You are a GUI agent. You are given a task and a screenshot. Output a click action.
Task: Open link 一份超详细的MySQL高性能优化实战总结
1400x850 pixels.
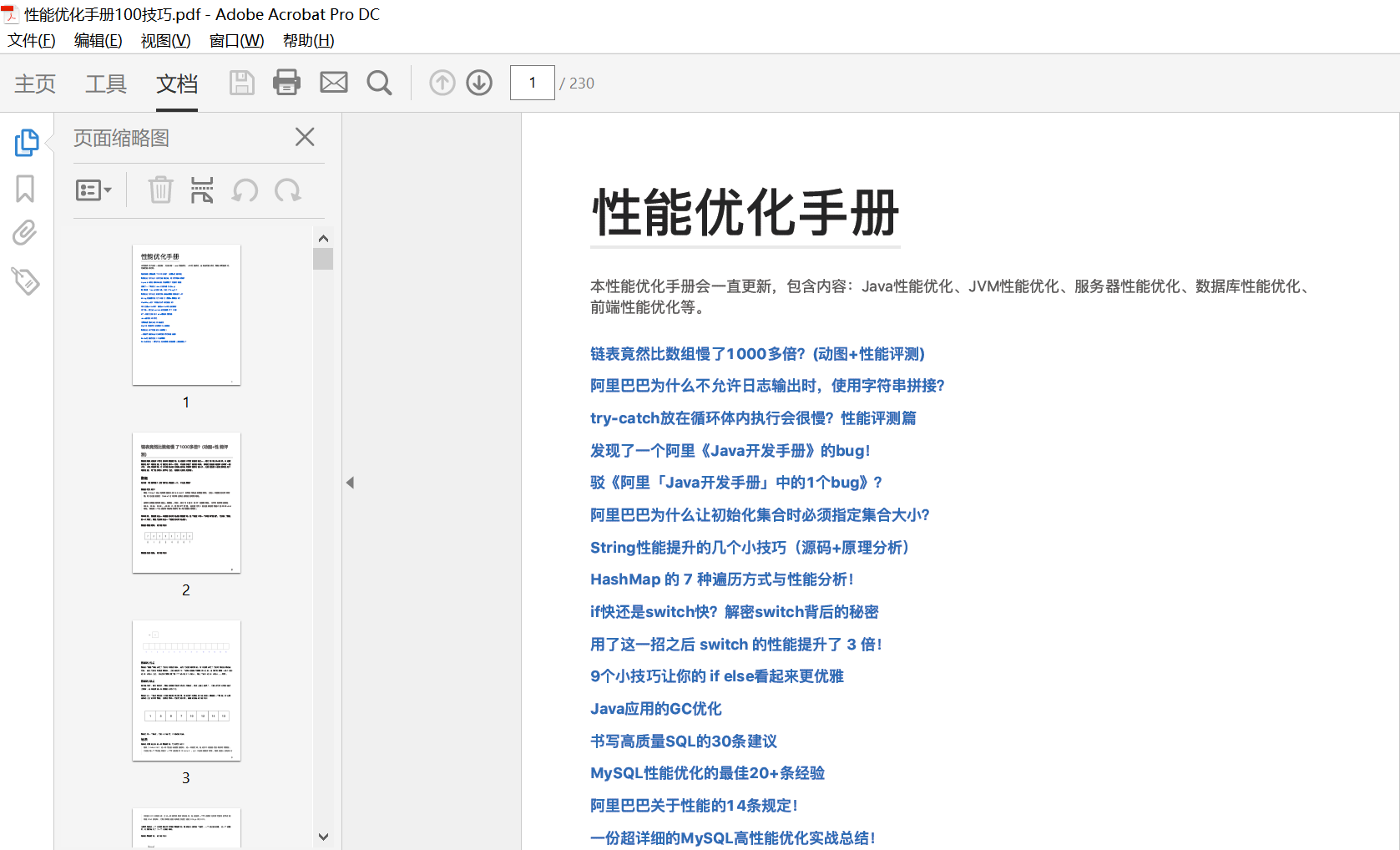point(733,838)
